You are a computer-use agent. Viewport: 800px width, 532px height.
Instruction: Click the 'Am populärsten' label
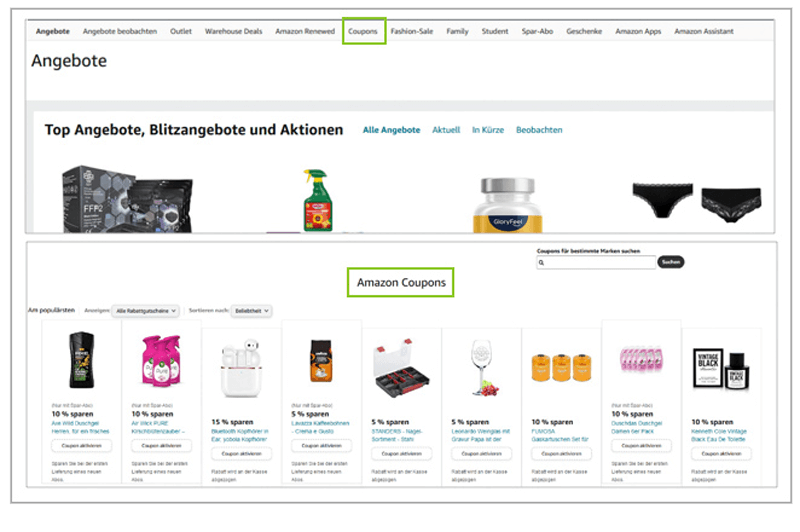click(52, 310)
